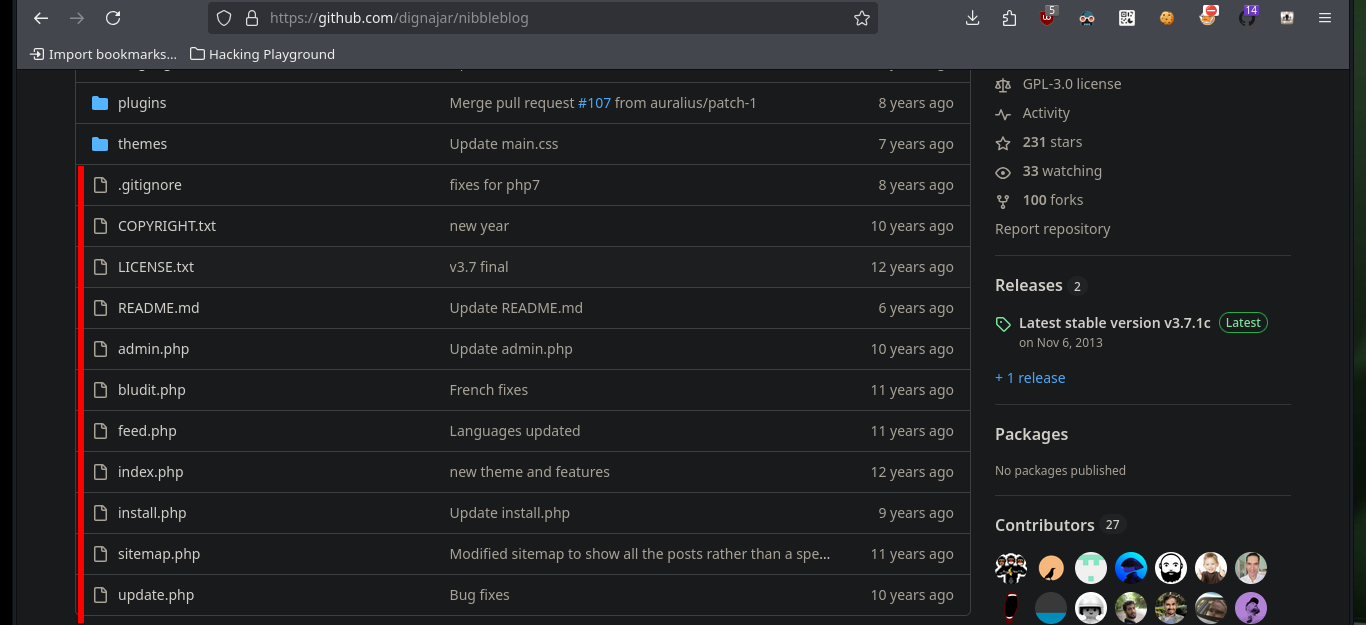Open the Firefox hamburger menu
Viewport: 1366px width, 625px height.
click(x=1325, y=18)
